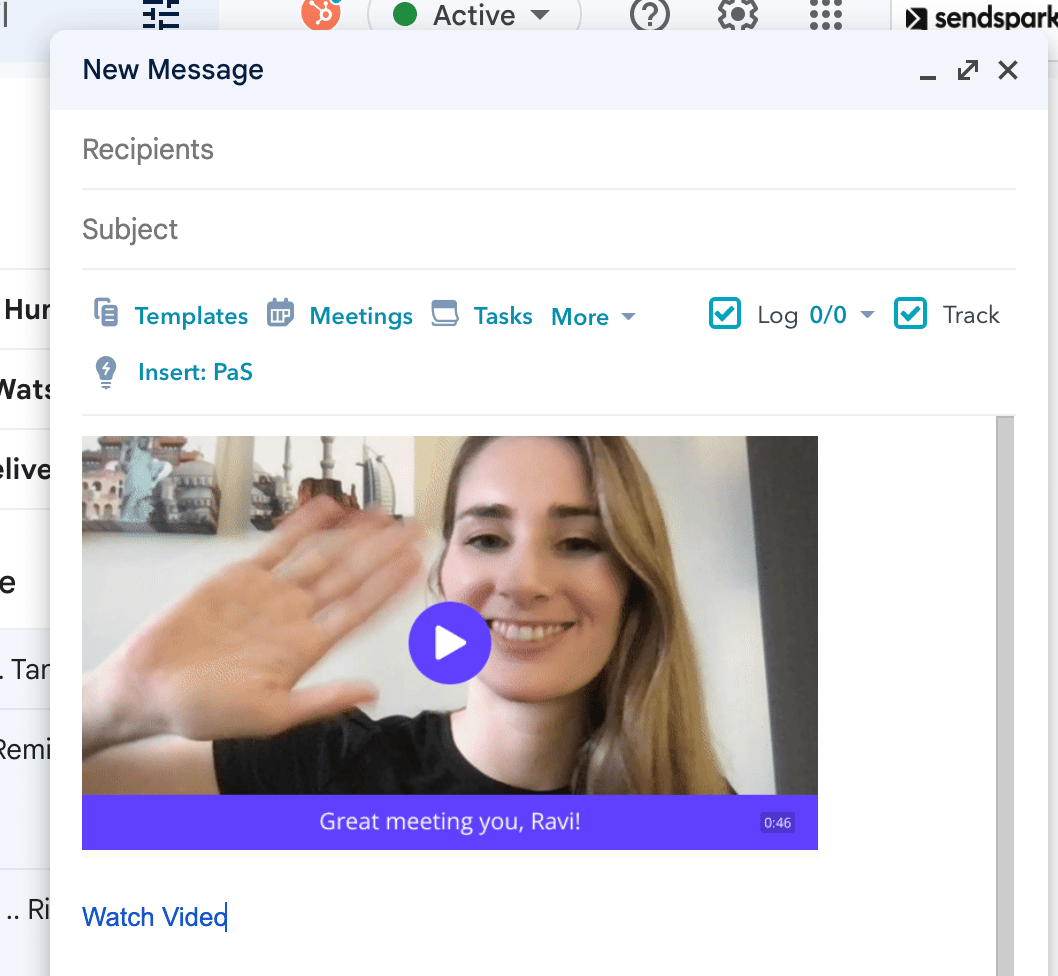This screenshot has height=976, width=1058.
Task: Close the New Message window
Action: 1007,70
